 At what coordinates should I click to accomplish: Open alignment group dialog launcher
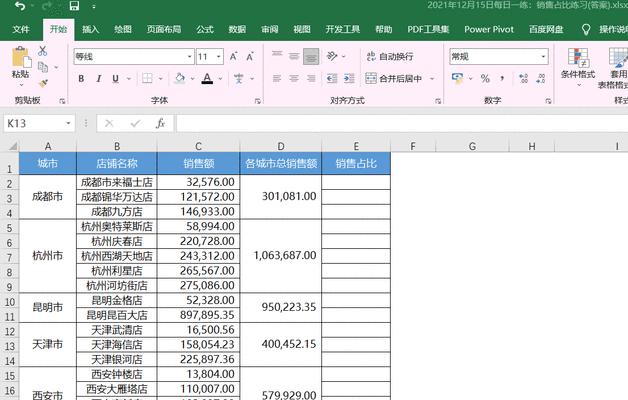pyautogui.click(x=438, y=101)
